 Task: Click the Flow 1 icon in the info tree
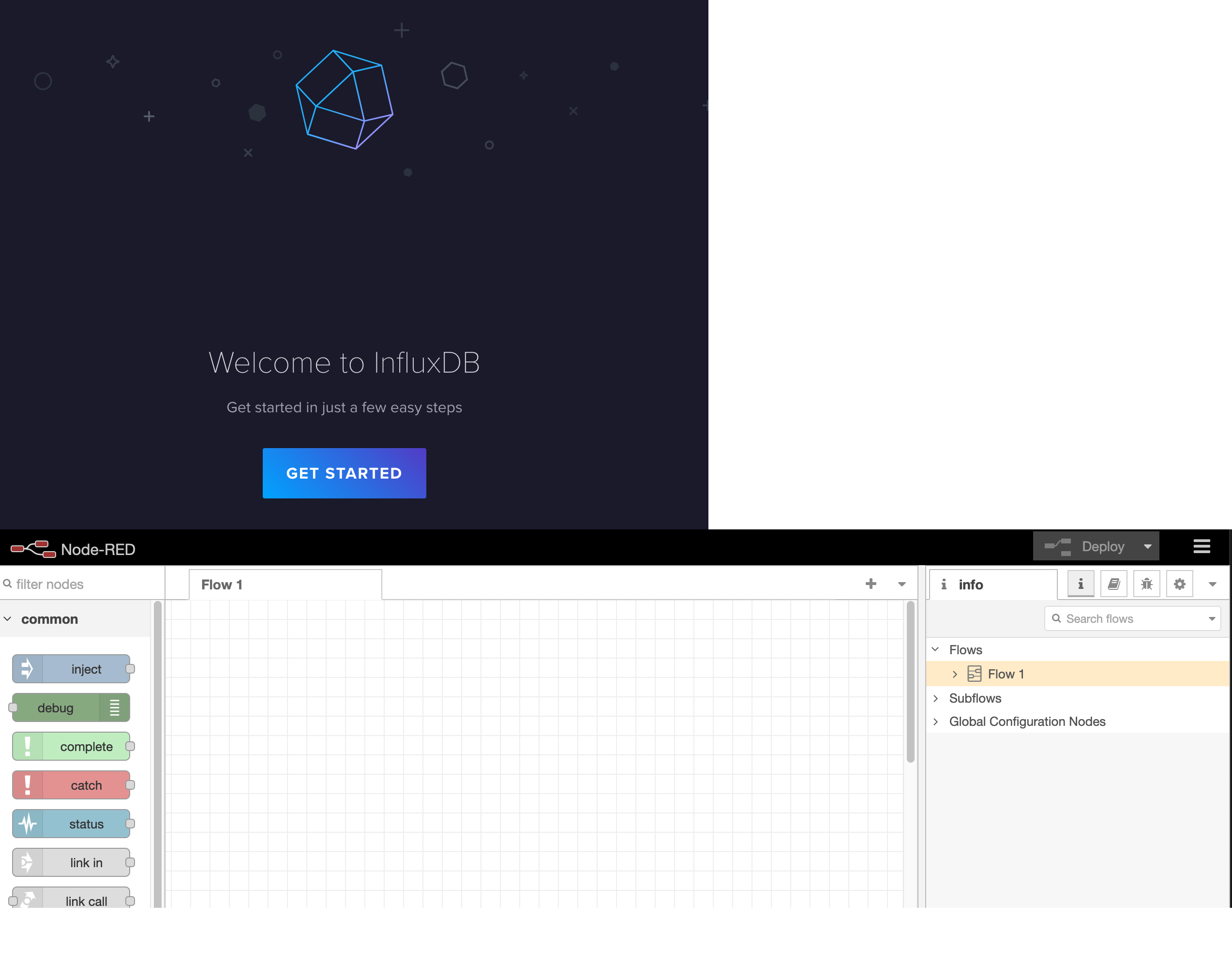(x=974, y=674)
